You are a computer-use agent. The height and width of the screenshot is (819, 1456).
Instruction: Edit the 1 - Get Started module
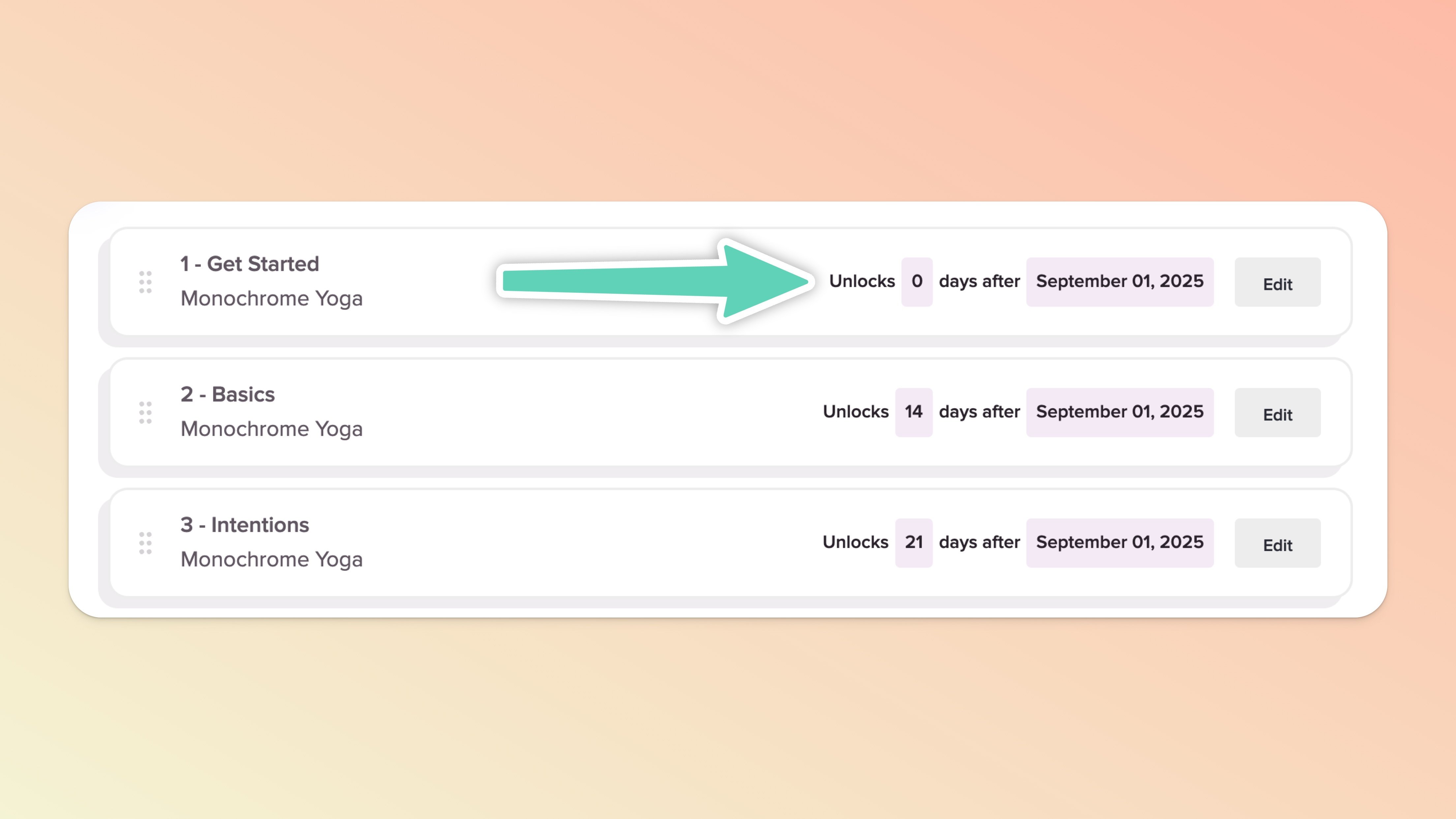pos(1277,283)
